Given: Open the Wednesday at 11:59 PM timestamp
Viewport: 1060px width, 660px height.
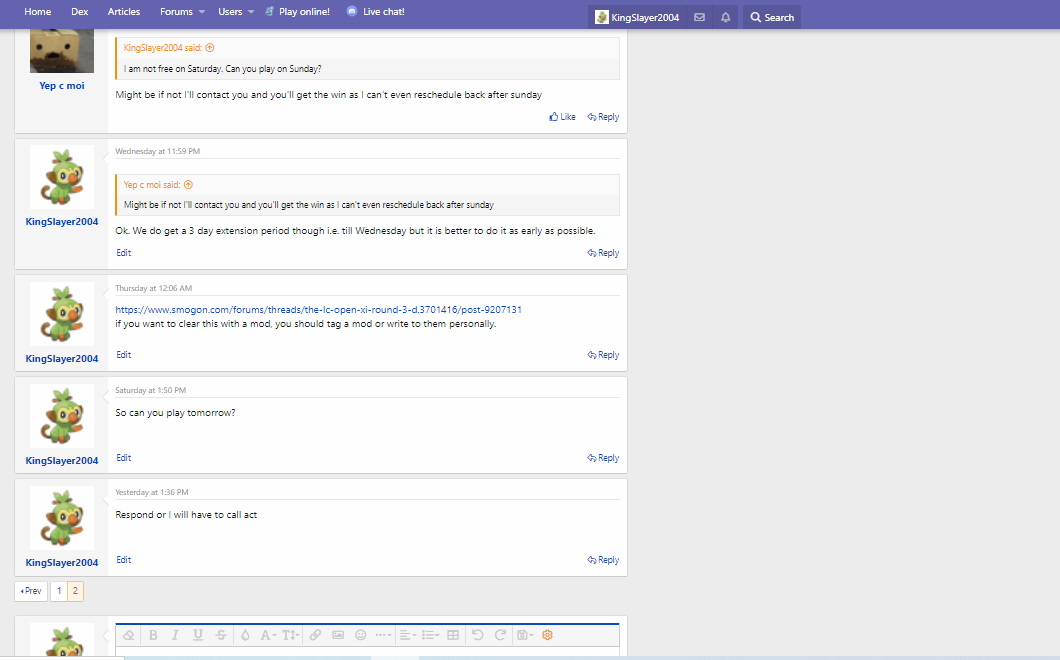Looking at the screenshot, I should tap(158, 151).
